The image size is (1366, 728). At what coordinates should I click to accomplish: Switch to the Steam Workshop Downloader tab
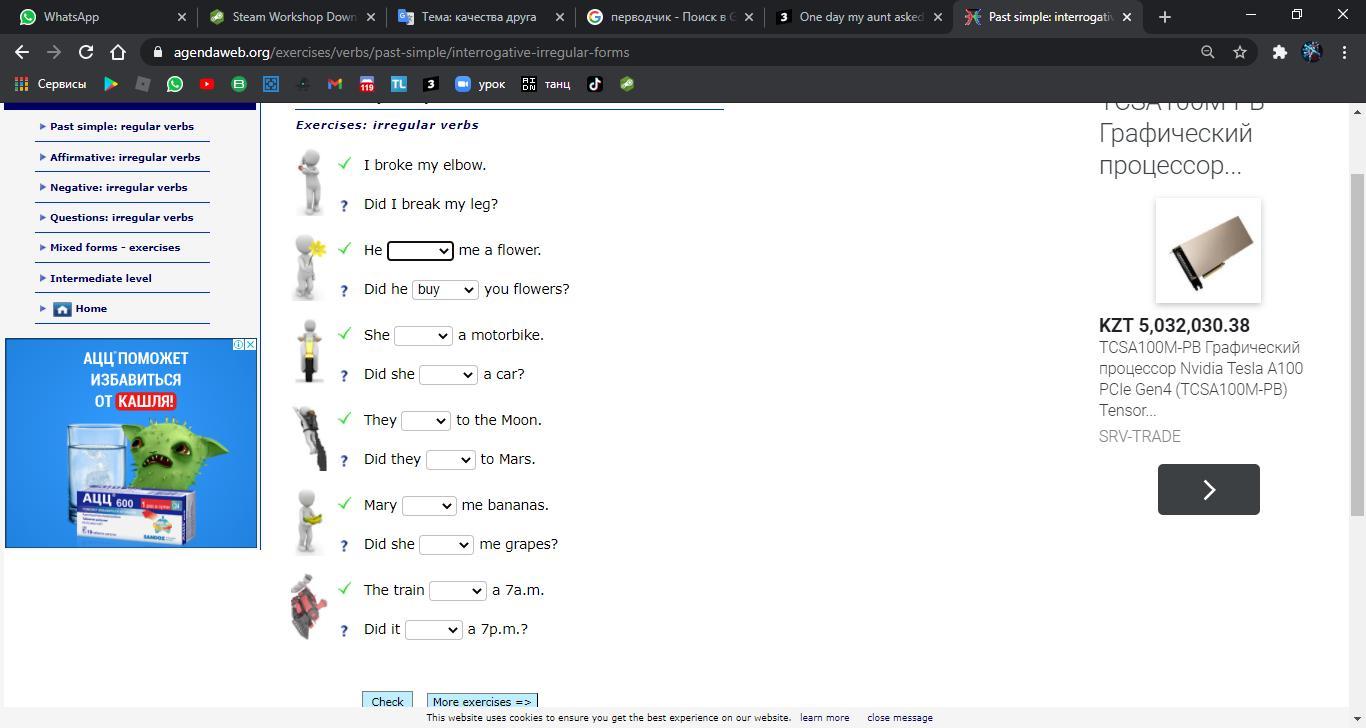[x=290, y=17]
